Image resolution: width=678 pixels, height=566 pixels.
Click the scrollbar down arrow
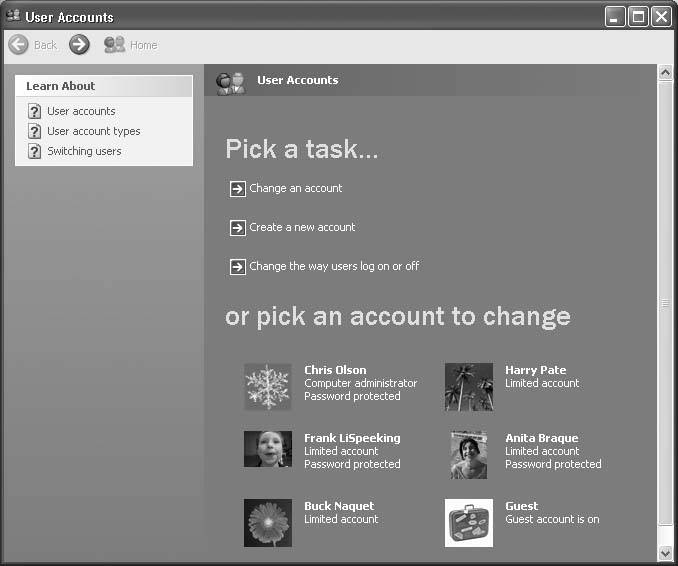click(x=665, y=553)
